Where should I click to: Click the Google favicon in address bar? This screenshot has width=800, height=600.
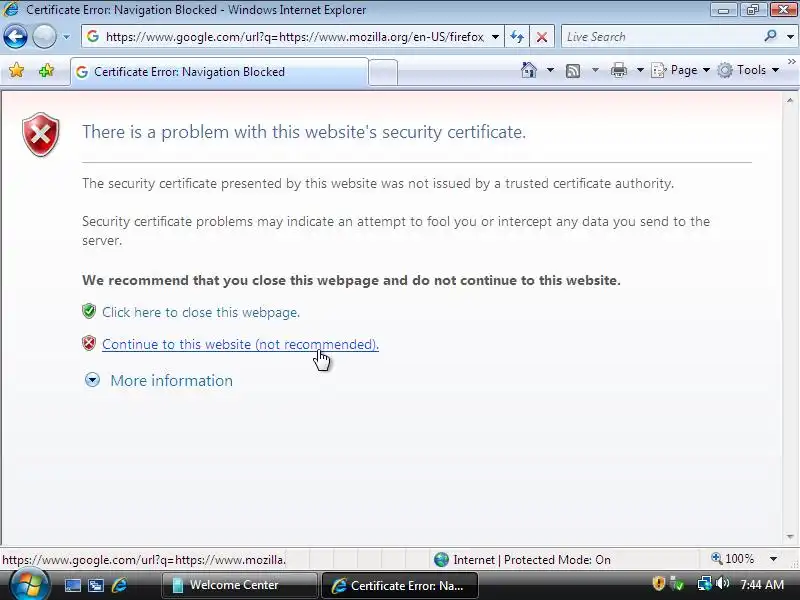click(x=92, y=36)
